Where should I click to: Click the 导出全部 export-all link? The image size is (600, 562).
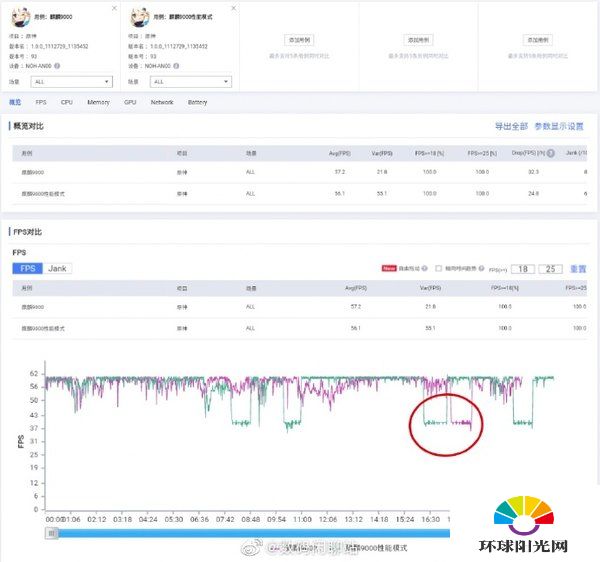[511, 126]
